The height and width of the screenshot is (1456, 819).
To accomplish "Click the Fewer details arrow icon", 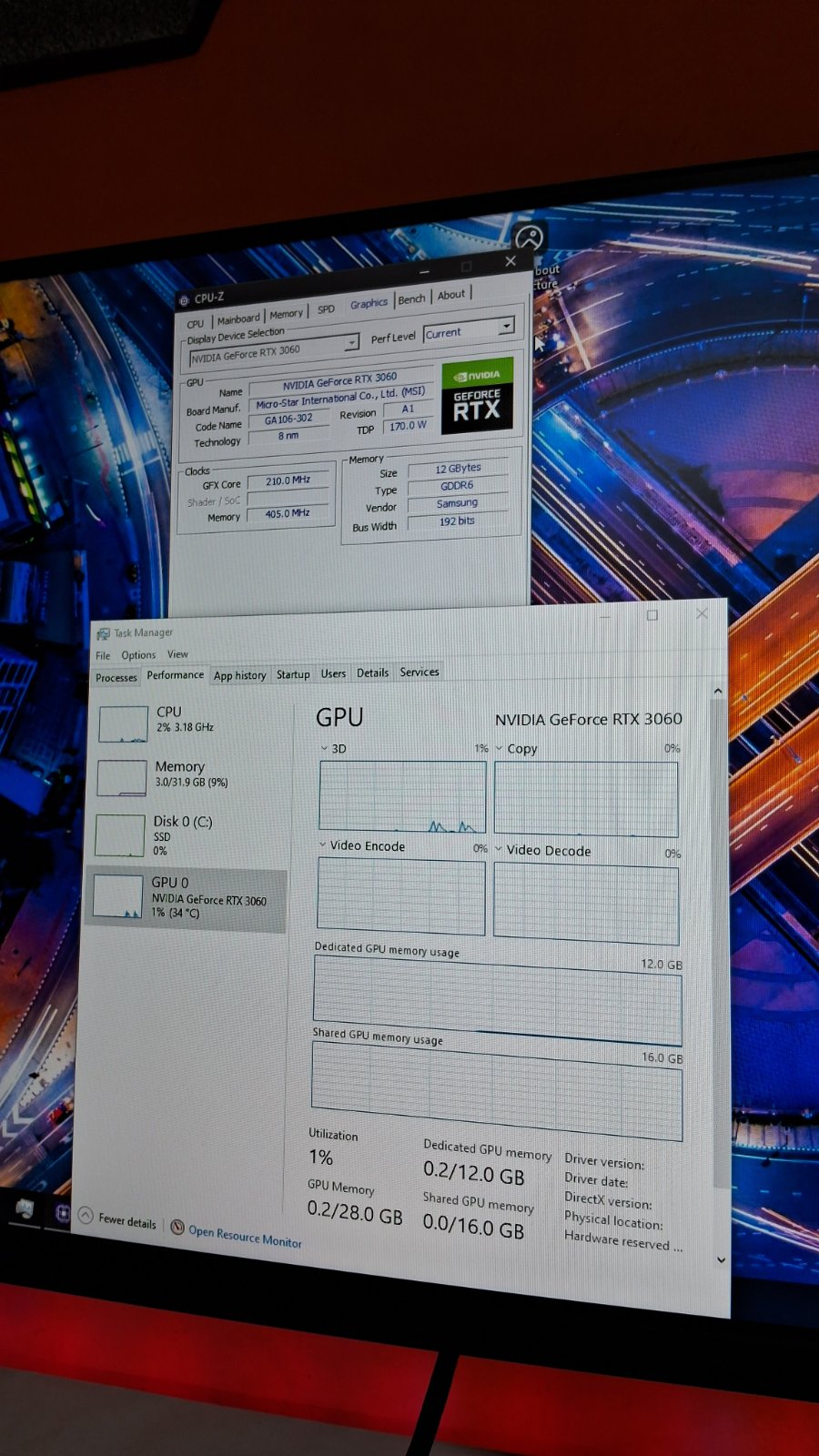I will (x=86, y=1215).
